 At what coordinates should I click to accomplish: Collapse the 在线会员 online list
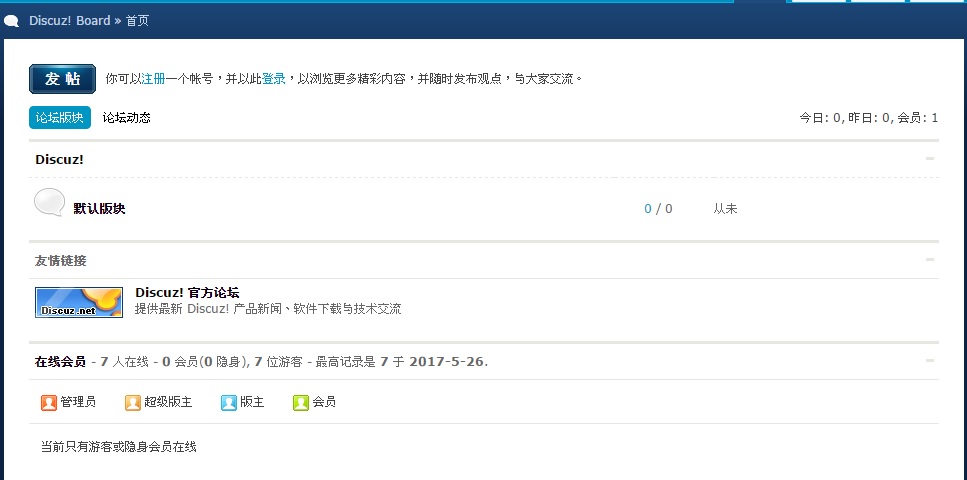tap(930, 361)
